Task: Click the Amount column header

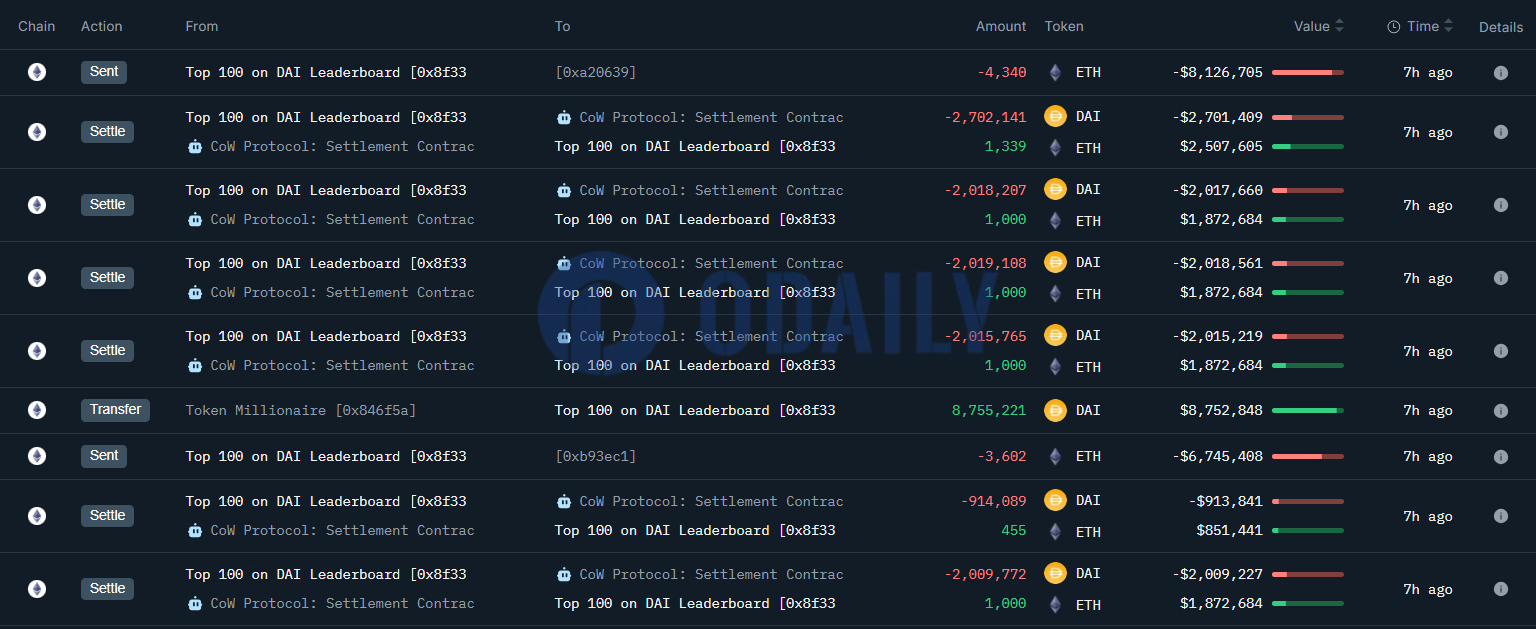Action: 1001,26
